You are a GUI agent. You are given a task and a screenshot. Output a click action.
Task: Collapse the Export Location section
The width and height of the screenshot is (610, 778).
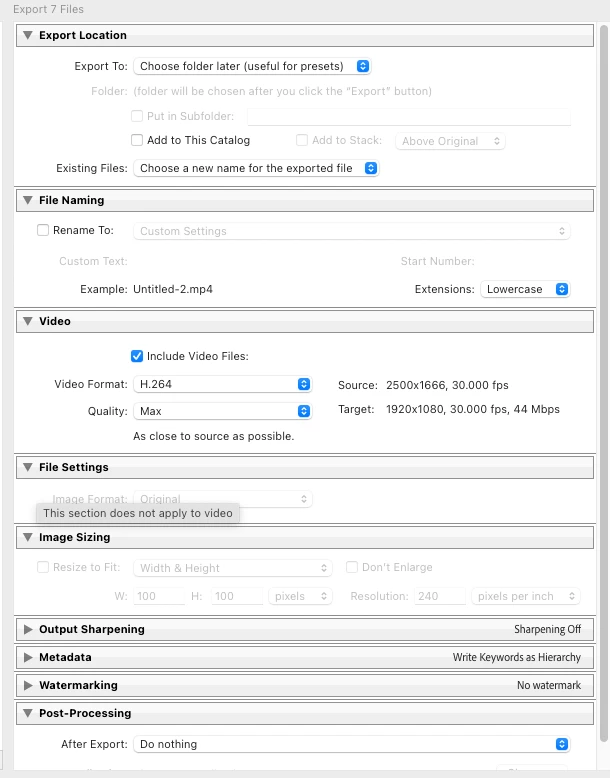pos(28,35)
